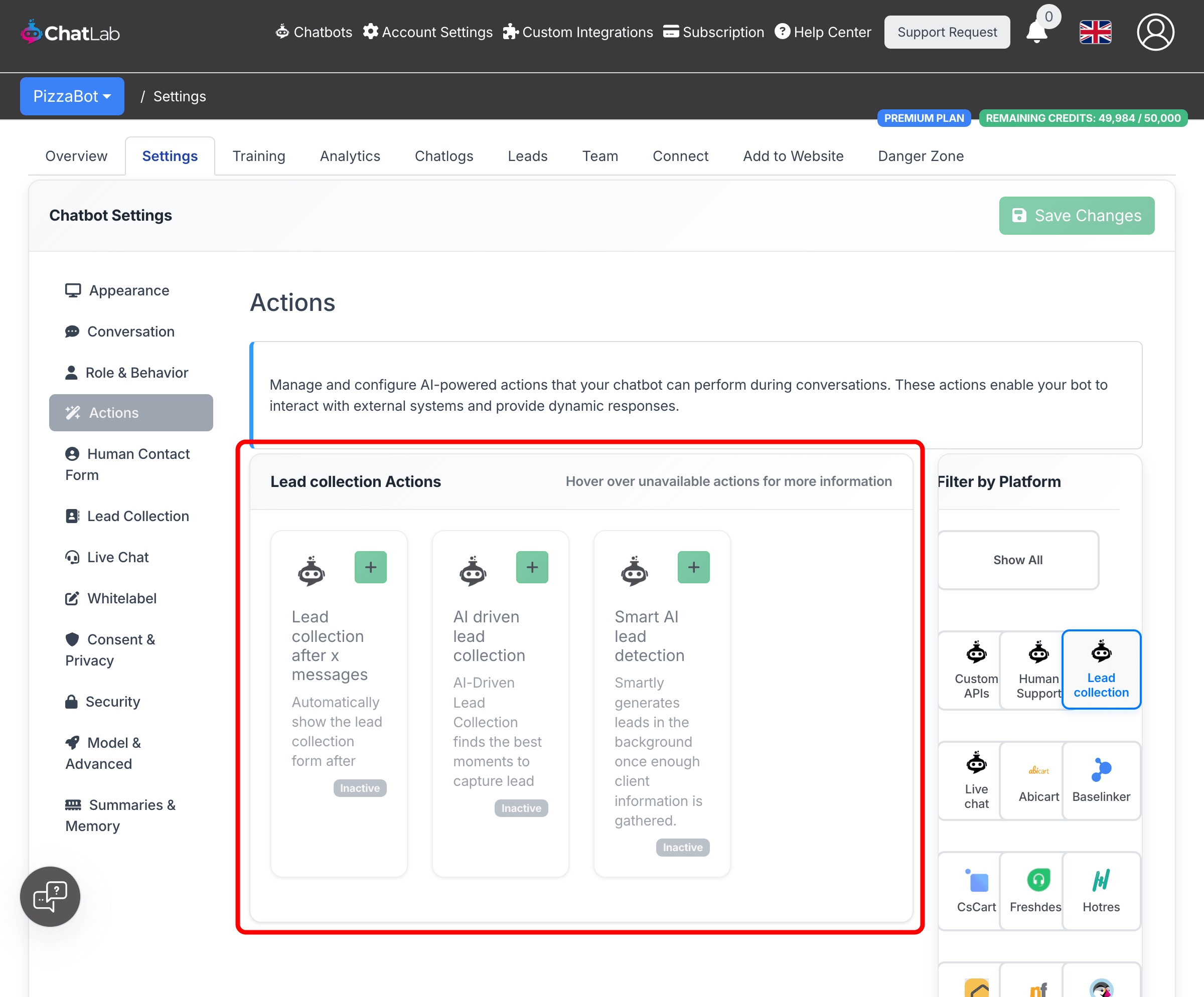
Task: Filter by Hotres platform
Action: click(x=1100, y=890)
